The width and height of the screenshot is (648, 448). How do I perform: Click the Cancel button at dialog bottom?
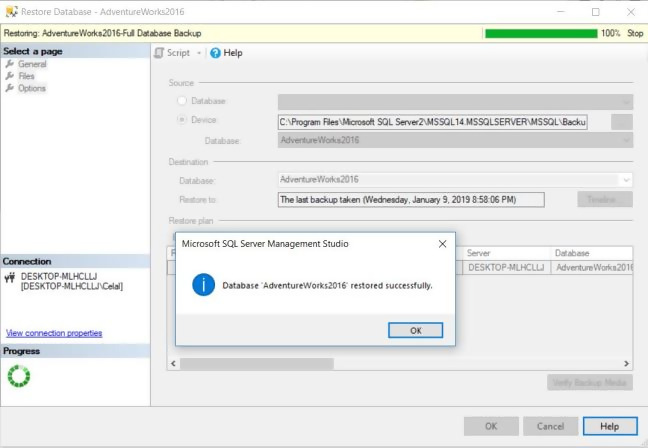coord(550,426)
